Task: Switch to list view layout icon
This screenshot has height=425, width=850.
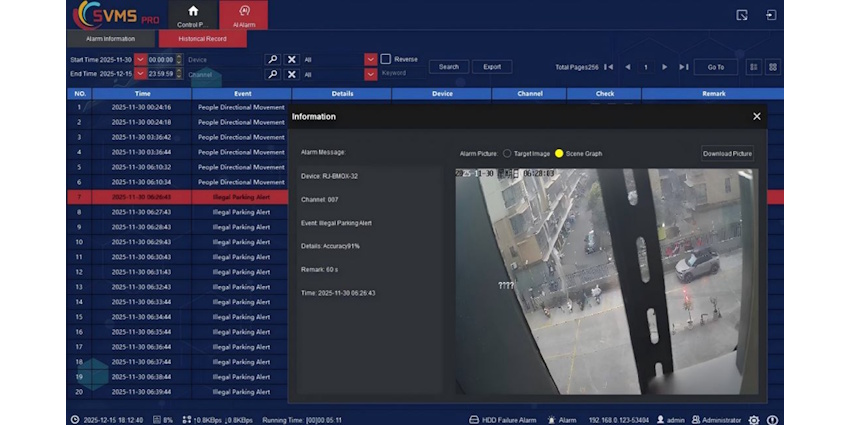Action: pyautogui.click(x=752, y=67)
